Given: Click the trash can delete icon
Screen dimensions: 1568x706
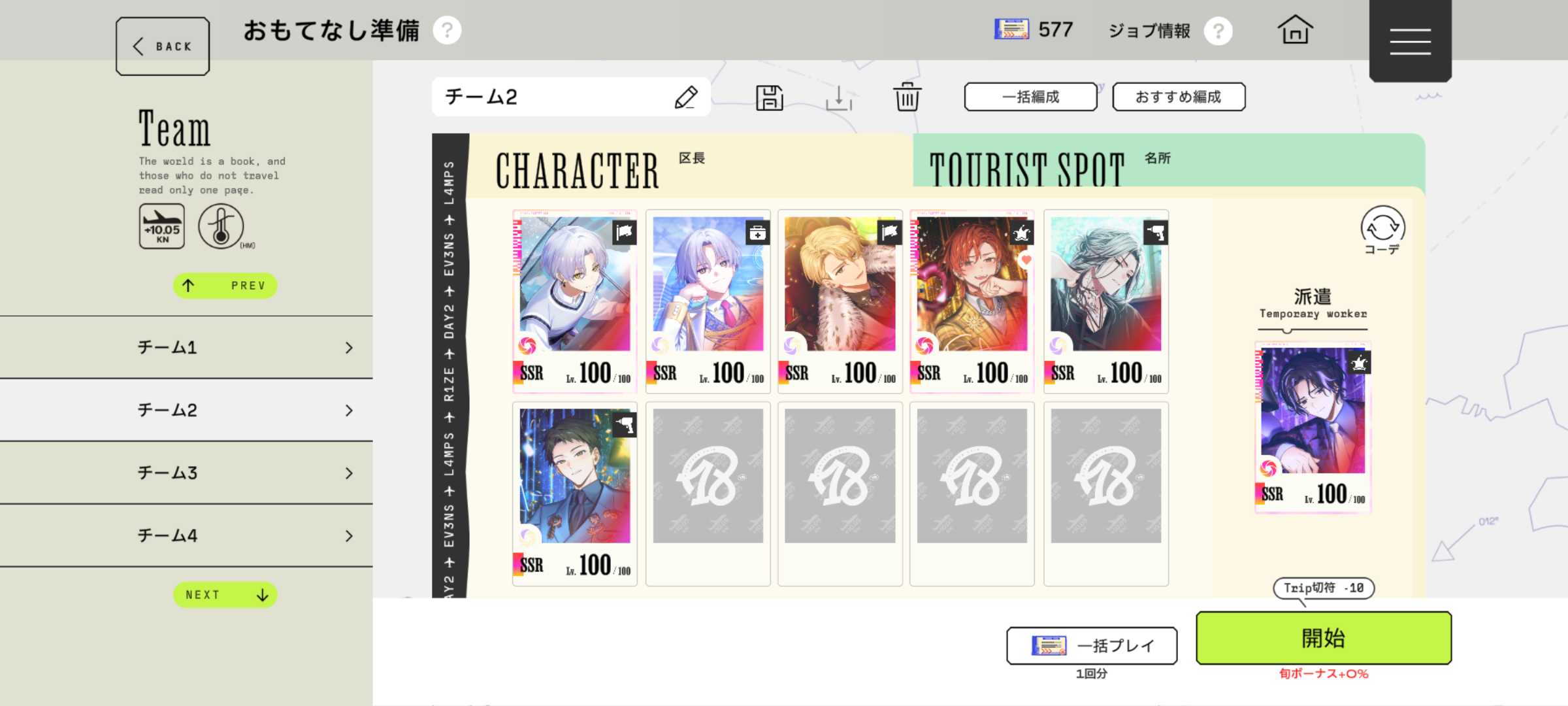Looking at the screenshot, I should 907,97.
